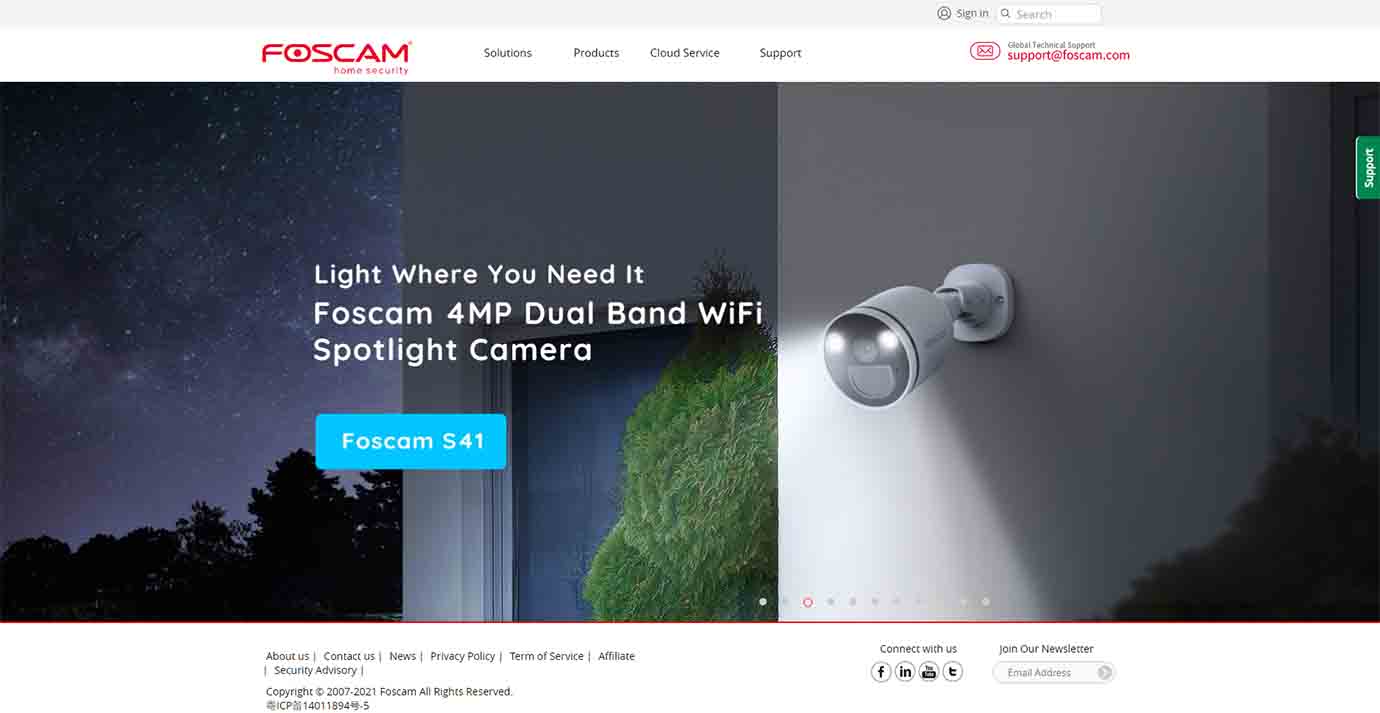Submit newsletter with the arrow icon

tap(1104, 673)
